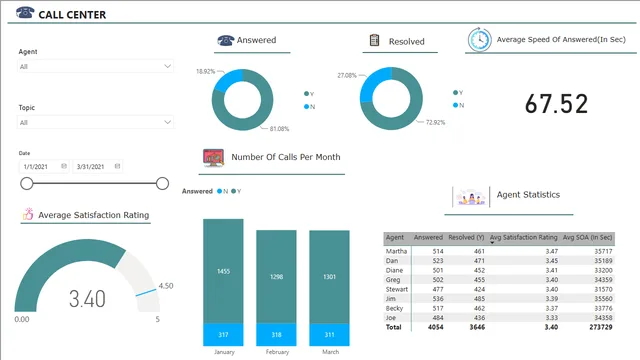Viewport: 640px width, 360px height.
Task: Click the right date slider handle
Action: (162, 184)
